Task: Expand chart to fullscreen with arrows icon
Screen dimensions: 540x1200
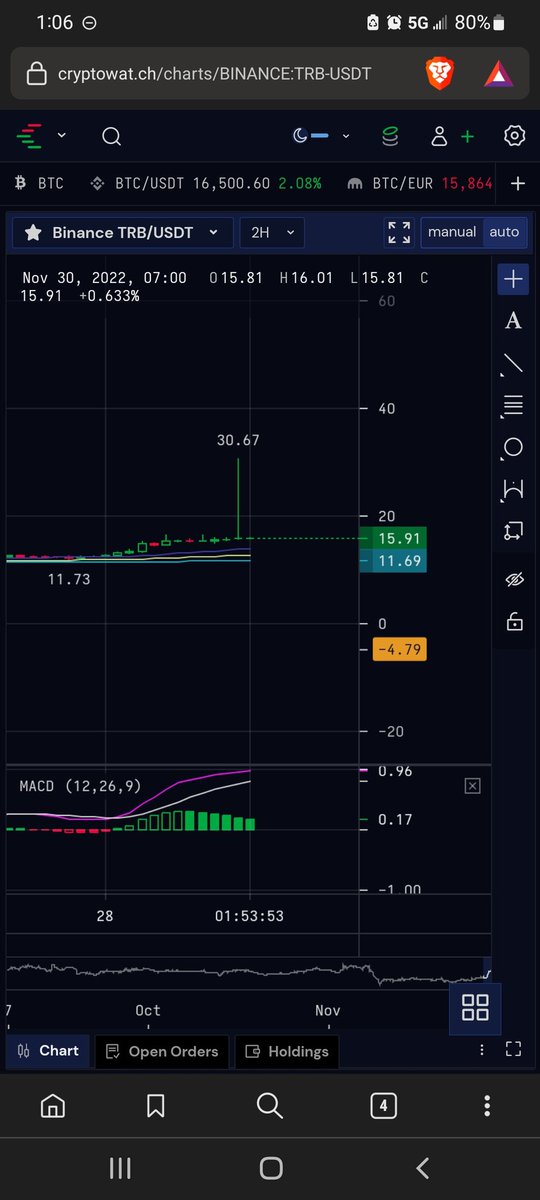Action: coord(398,232)
